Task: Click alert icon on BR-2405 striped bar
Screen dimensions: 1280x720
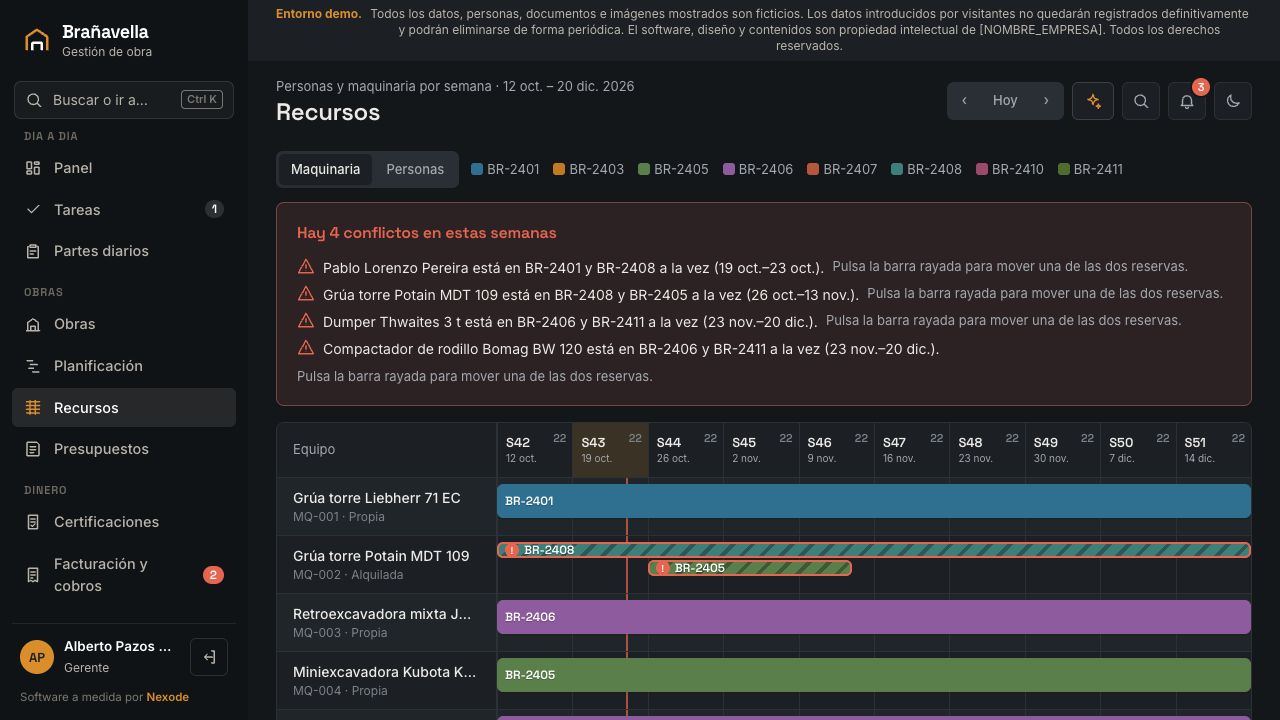Action: 662,568
